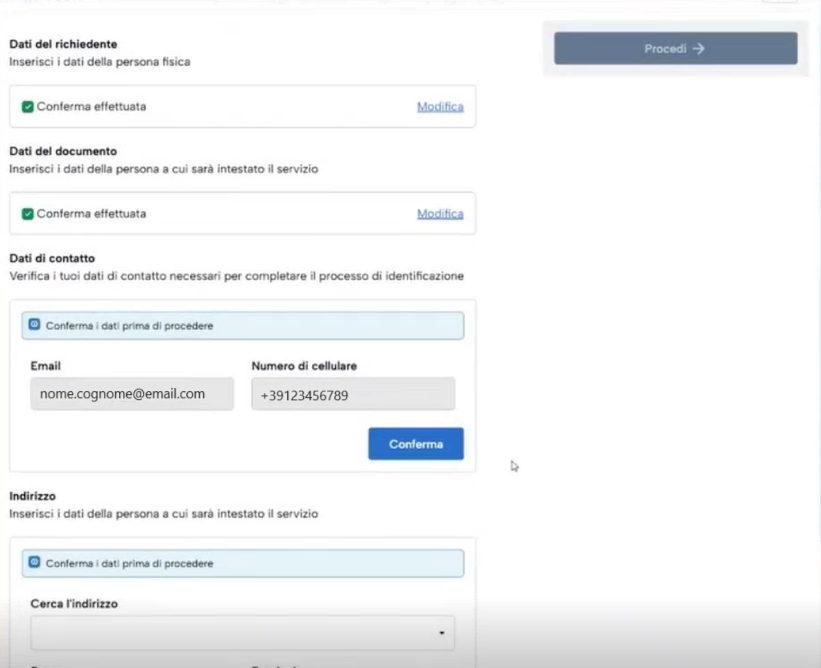Click the banner text above Cerca l'indirizzo

[x=129, y=564]
